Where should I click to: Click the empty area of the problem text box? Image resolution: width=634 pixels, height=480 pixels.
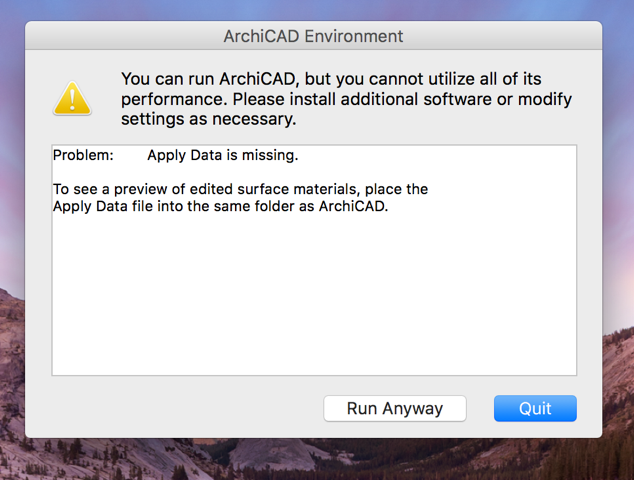tap(313, 300)
